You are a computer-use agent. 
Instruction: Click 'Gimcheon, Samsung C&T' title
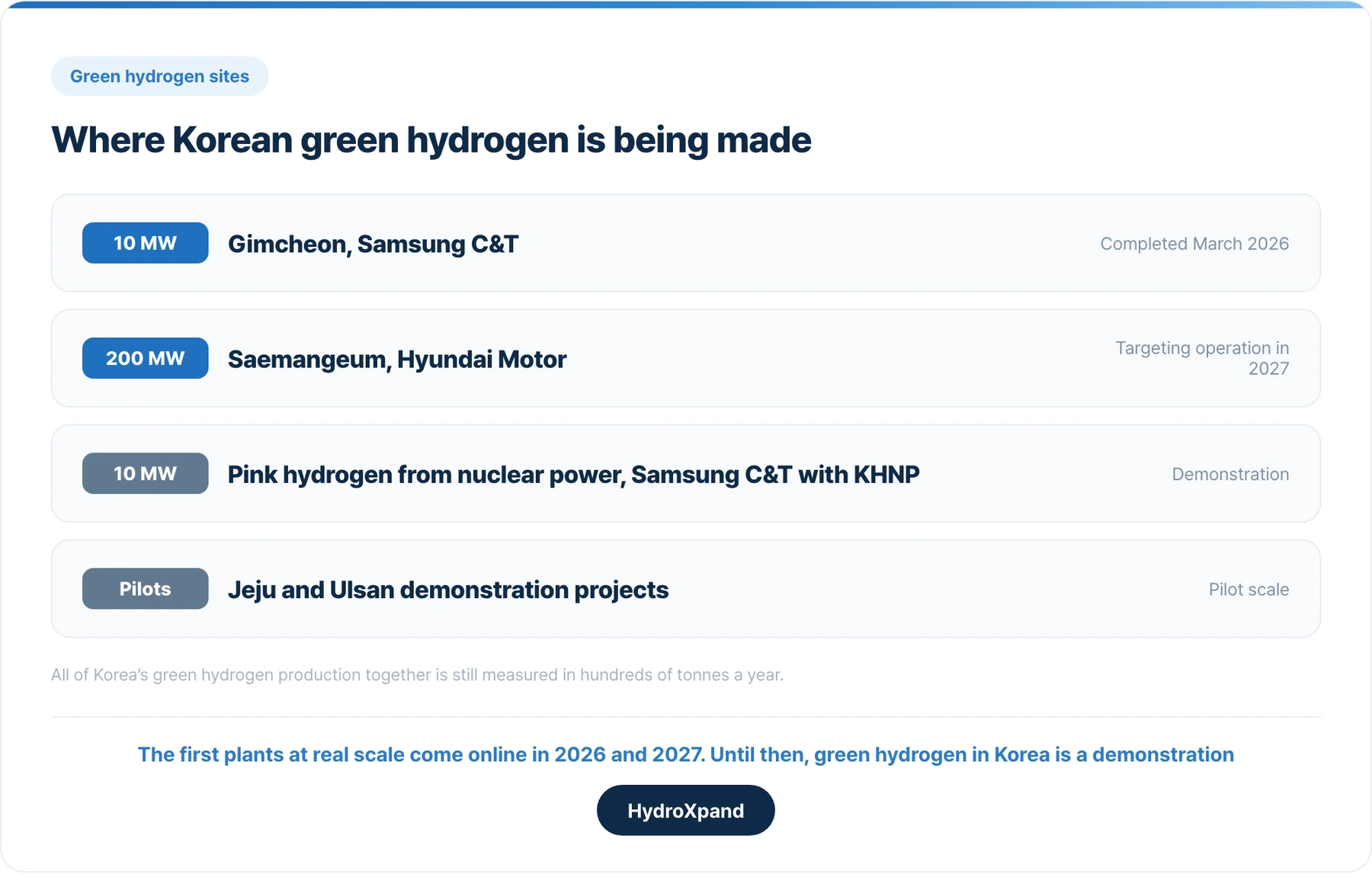373,244
